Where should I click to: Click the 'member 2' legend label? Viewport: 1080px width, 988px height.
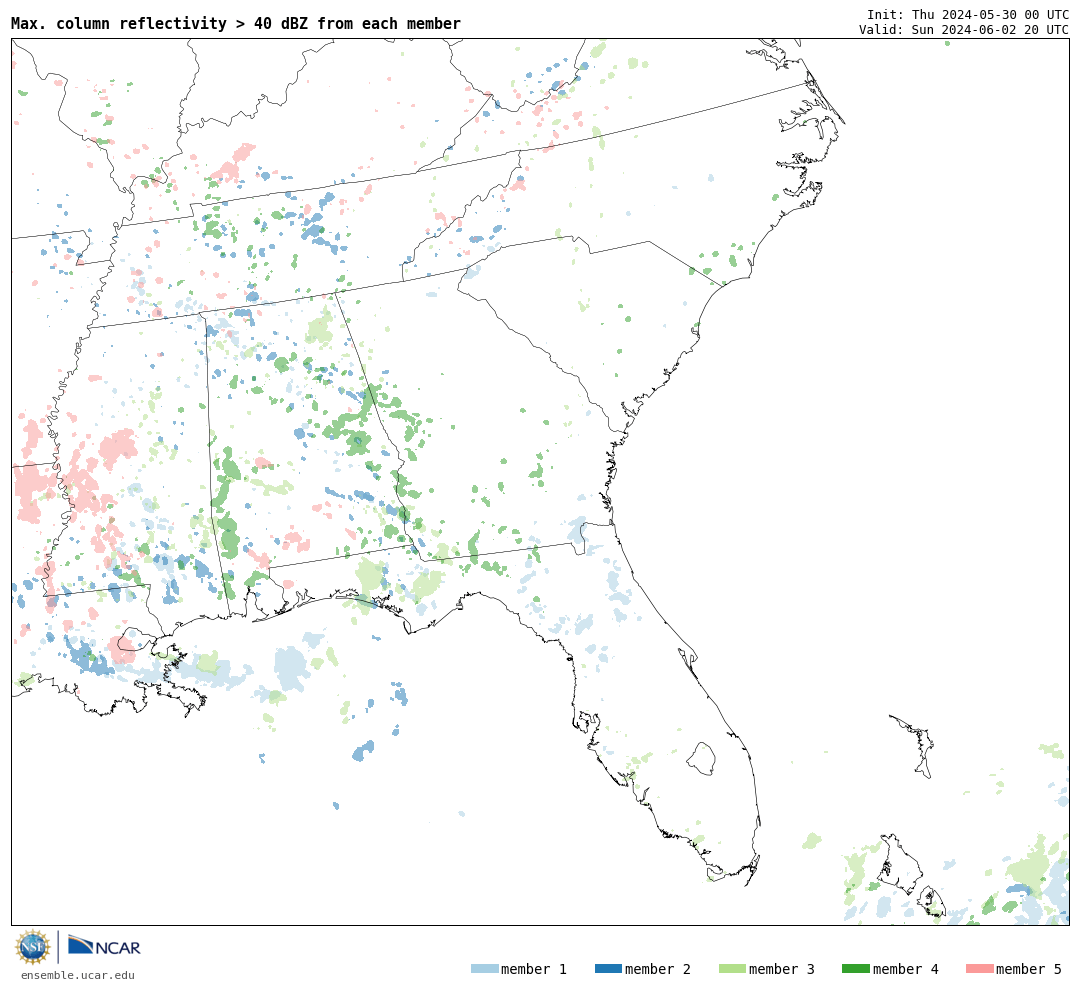coord(658,969)
